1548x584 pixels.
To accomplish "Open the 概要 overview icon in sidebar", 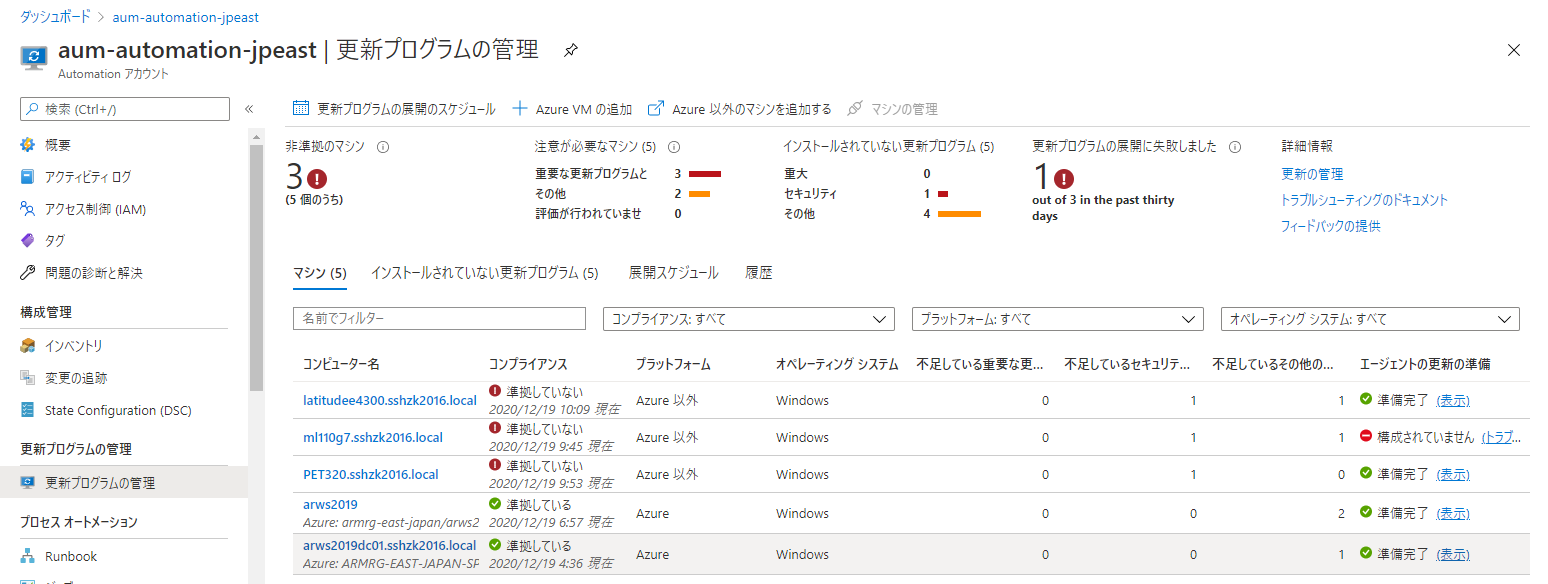I will click(28, 145).
